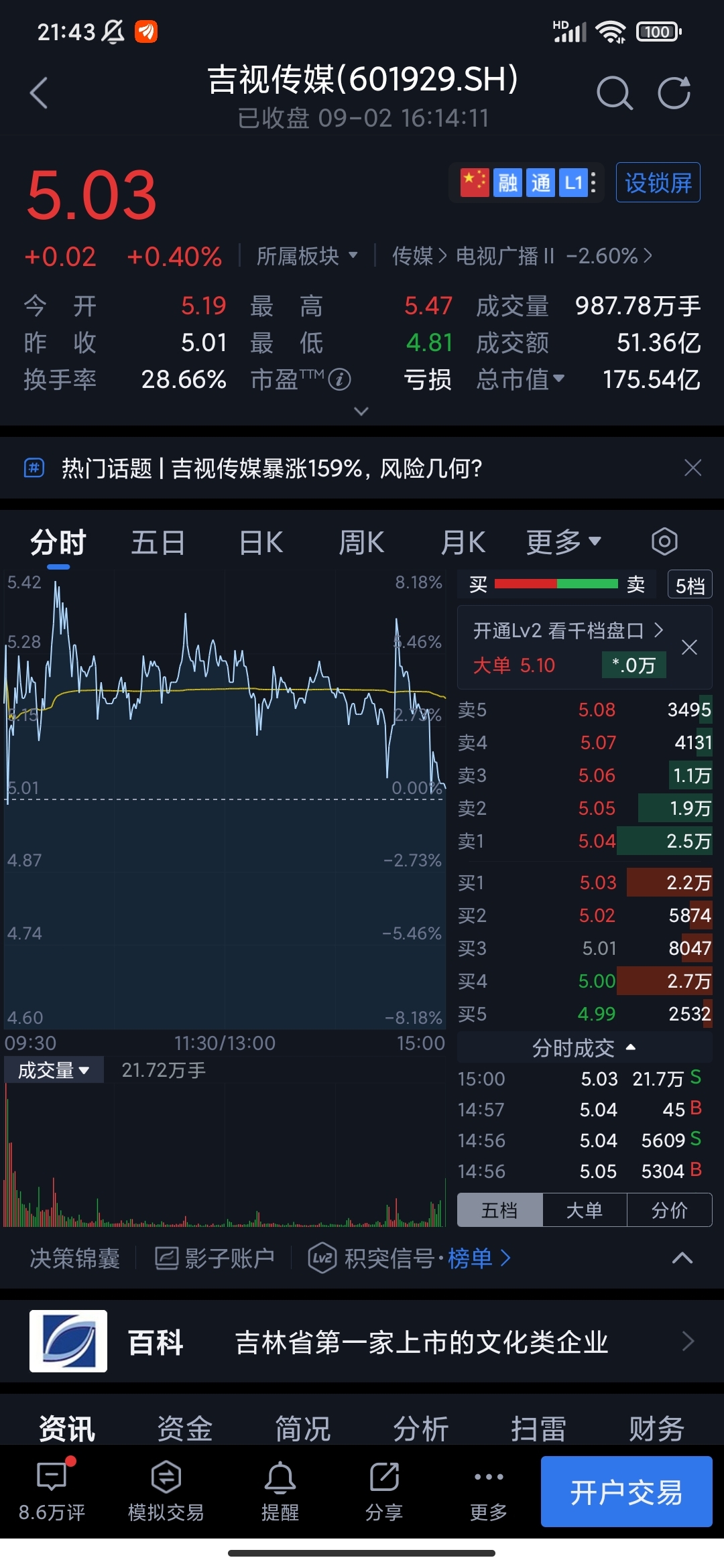Open 决策锦囊
724x1568 pixels.
[75, 1258]
